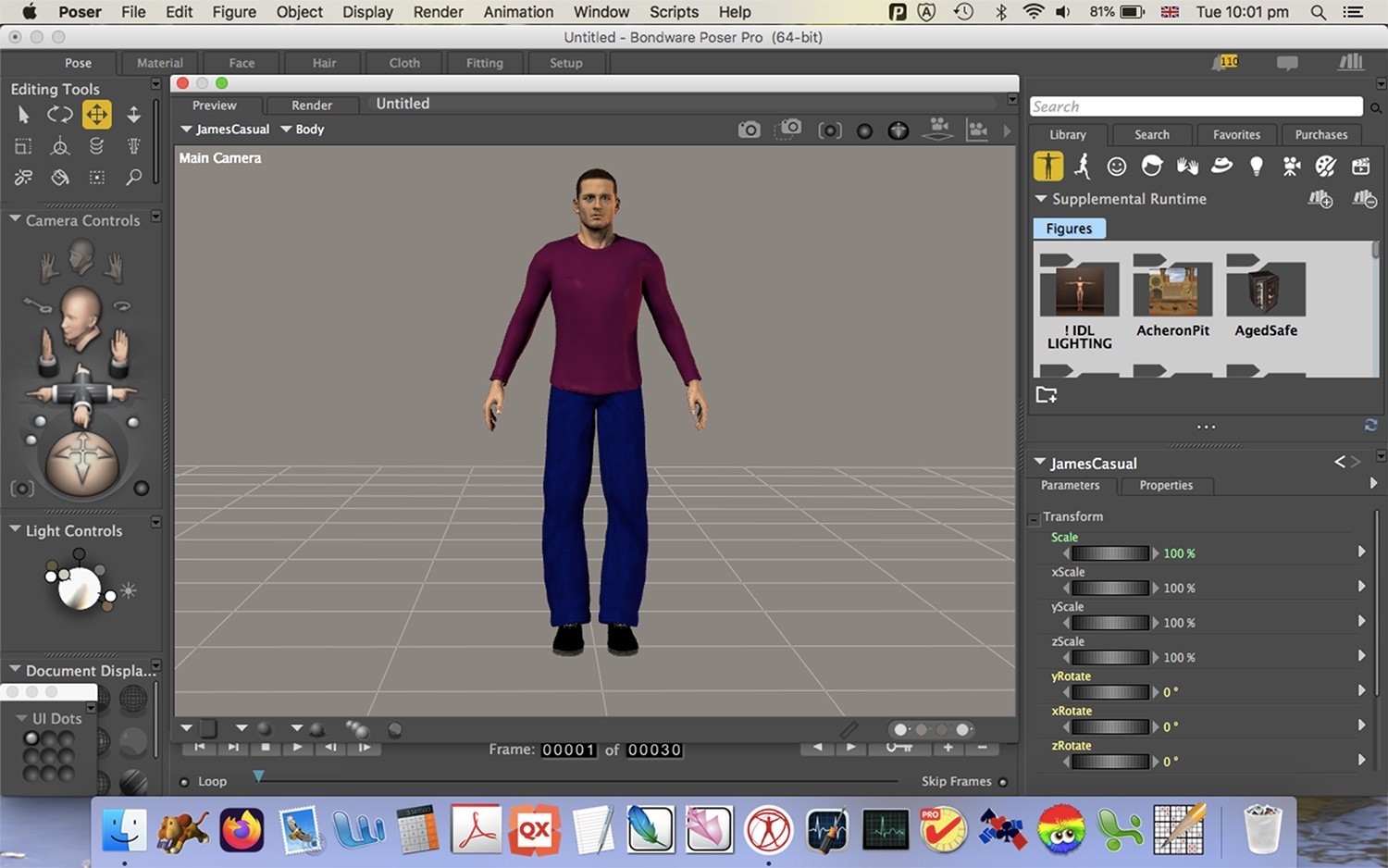This screenshot has width=1388, height=868.
Task: Select the Rotate tool in Editing Tools
Action: coord(60,115)
